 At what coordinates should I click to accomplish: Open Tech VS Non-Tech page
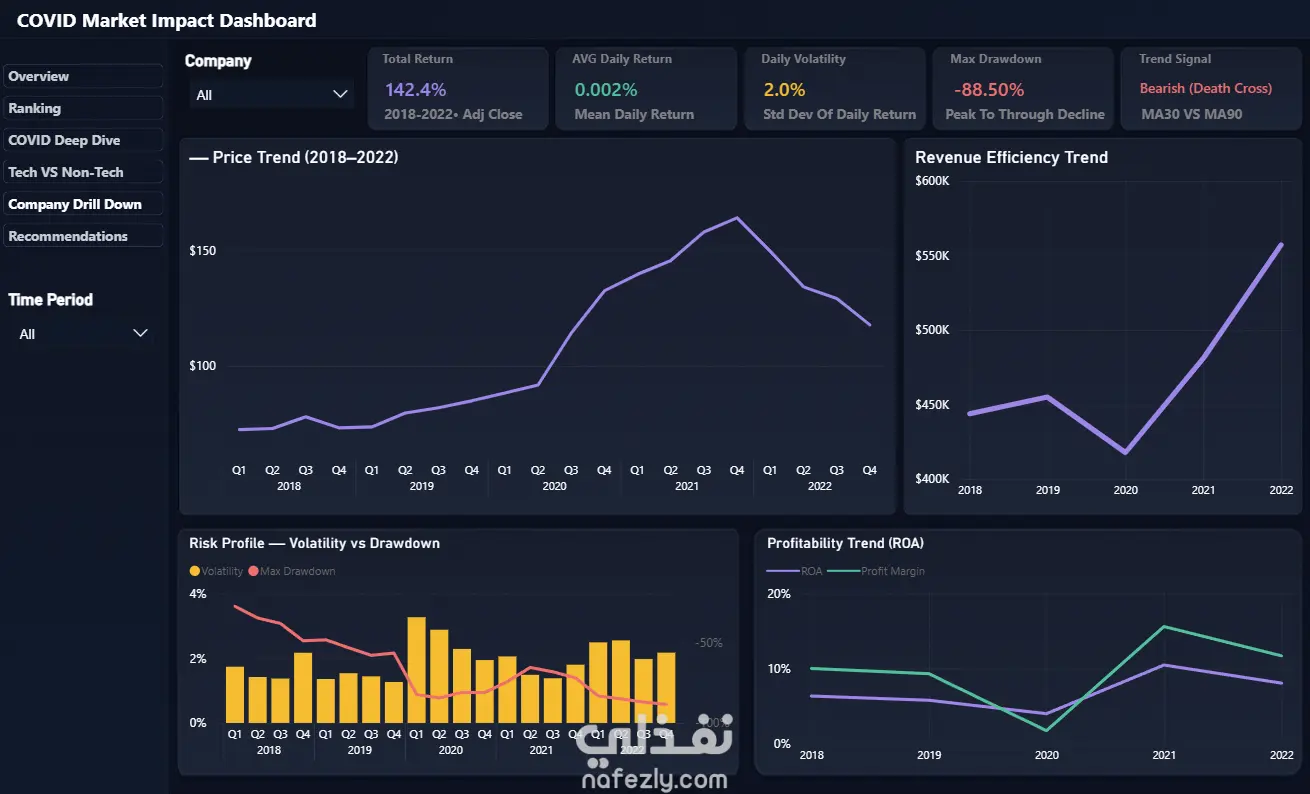pyautogui.click(x=83, y=172)
